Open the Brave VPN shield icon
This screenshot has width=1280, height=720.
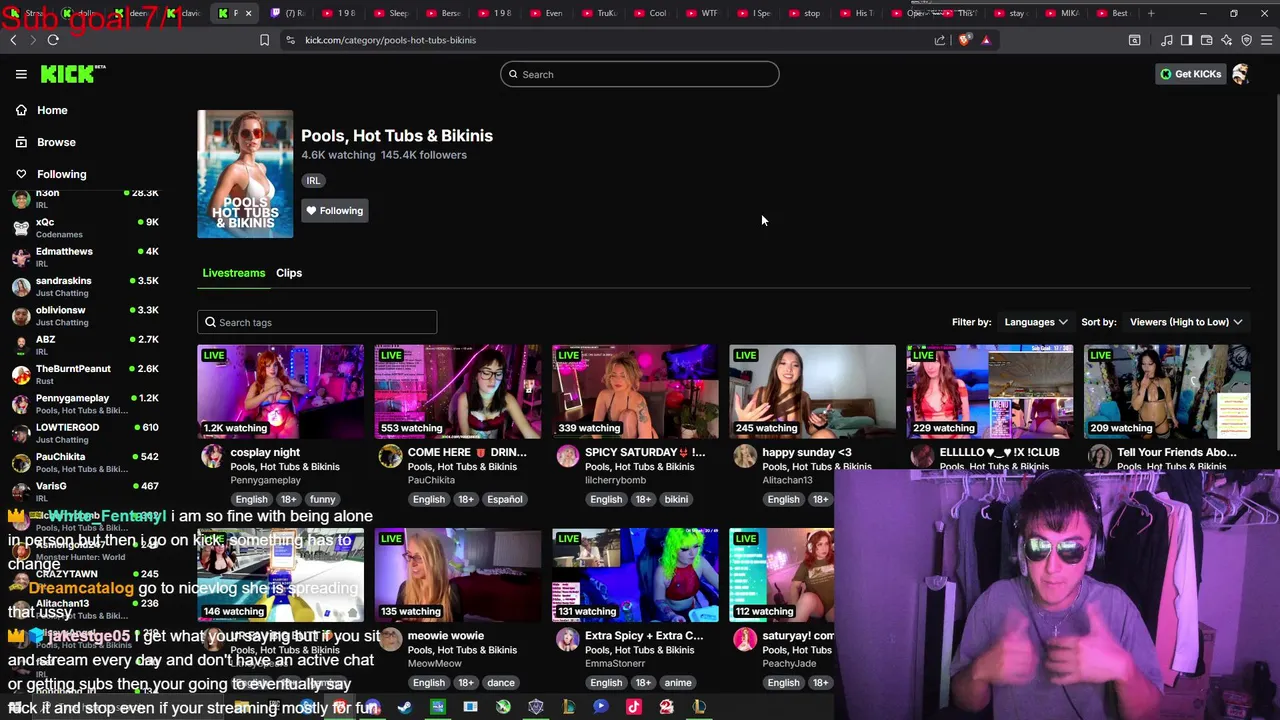[1246, 40]
